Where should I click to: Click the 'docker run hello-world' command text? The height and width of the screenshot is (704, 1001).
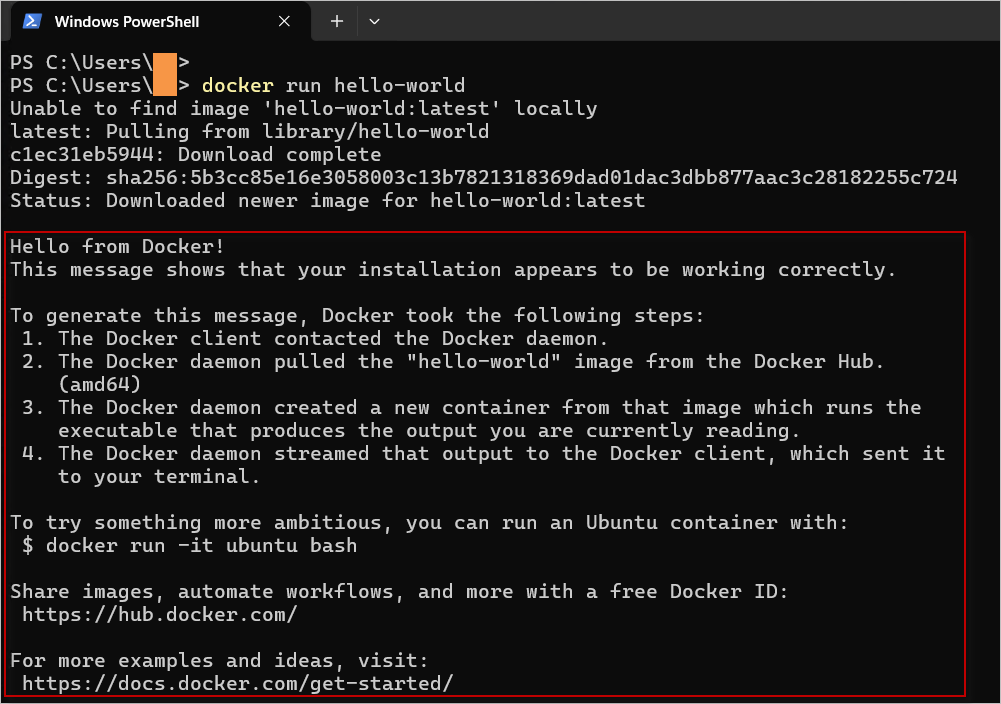(333, 86)
